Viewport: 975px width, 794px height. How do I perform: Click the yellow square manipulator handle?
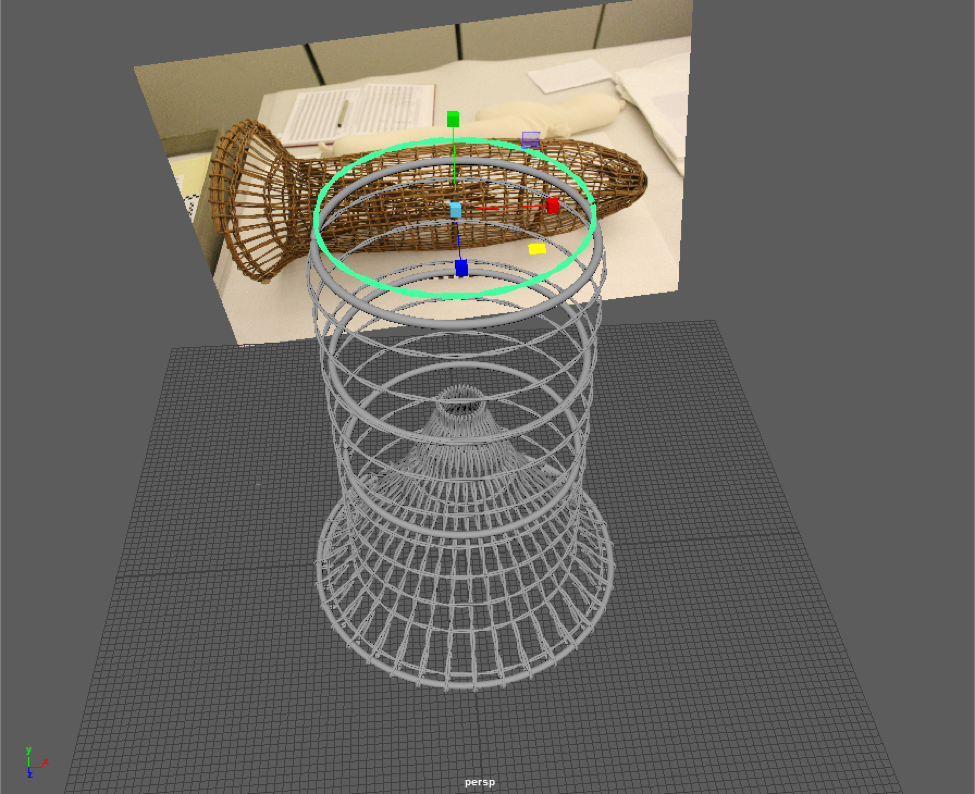point(537,249)
